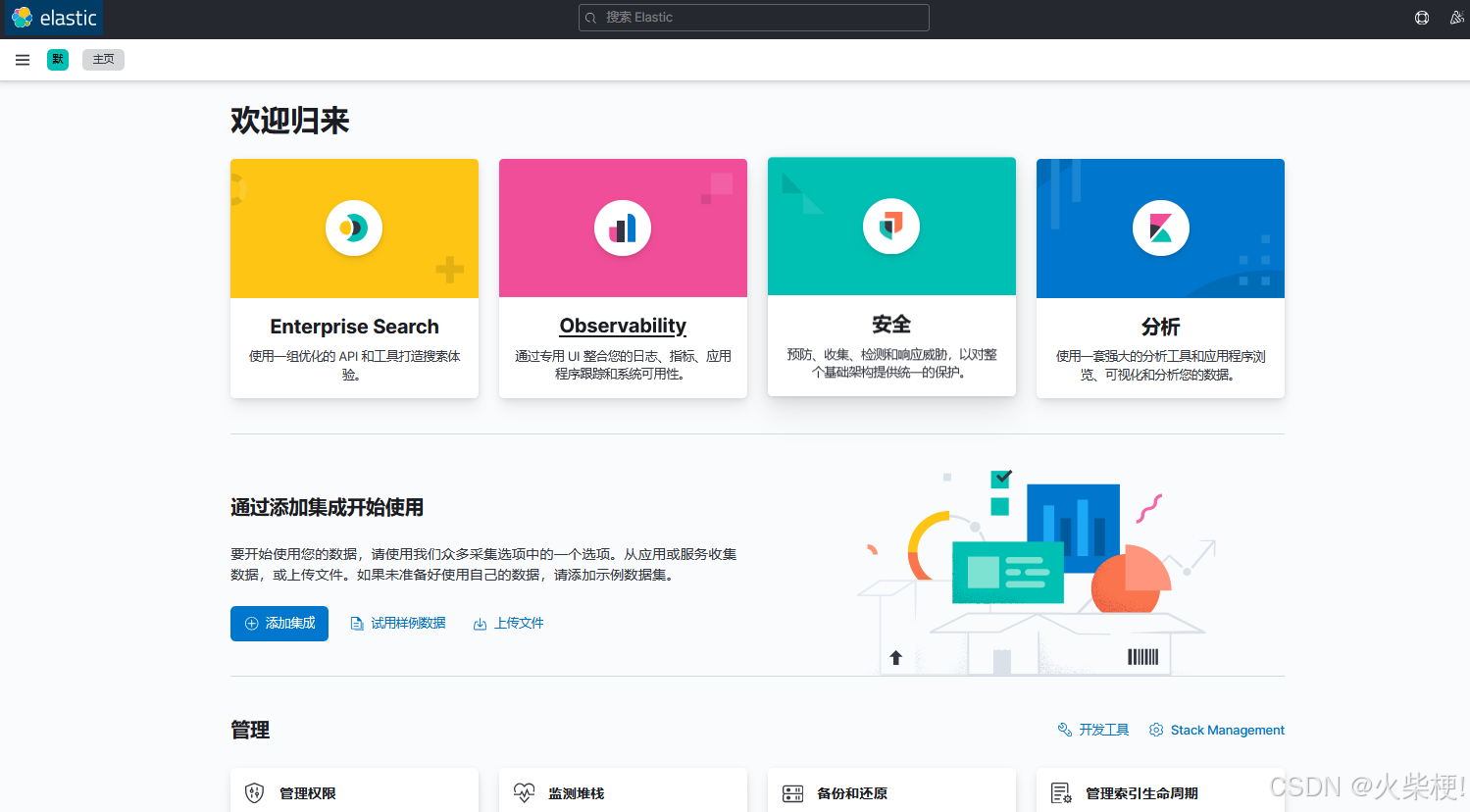
Task: Click the upload icon beside 上传文件
Action: pyautogui.click(x=481, y=624)
